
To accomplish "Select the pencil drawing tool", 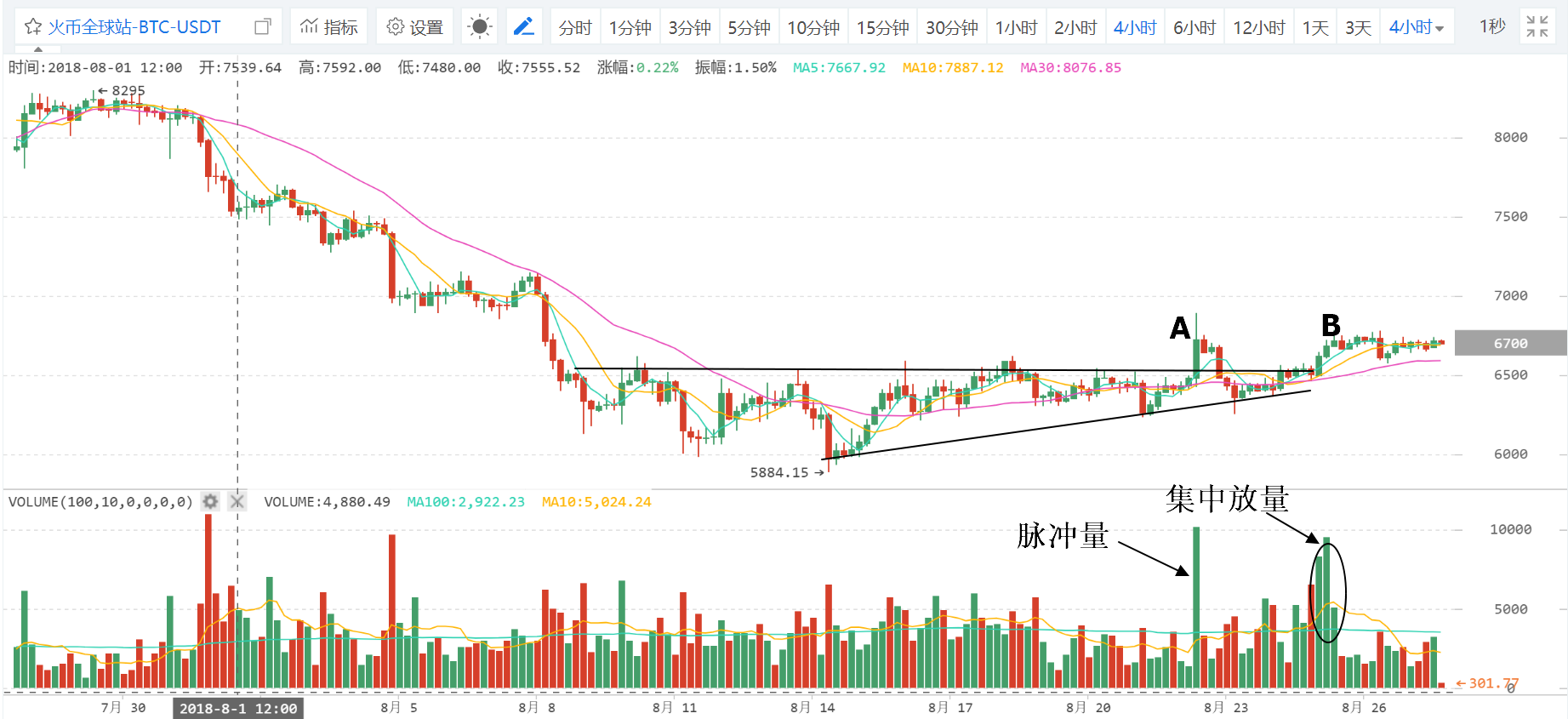I will pyautogui.click(x=524, y=27).
